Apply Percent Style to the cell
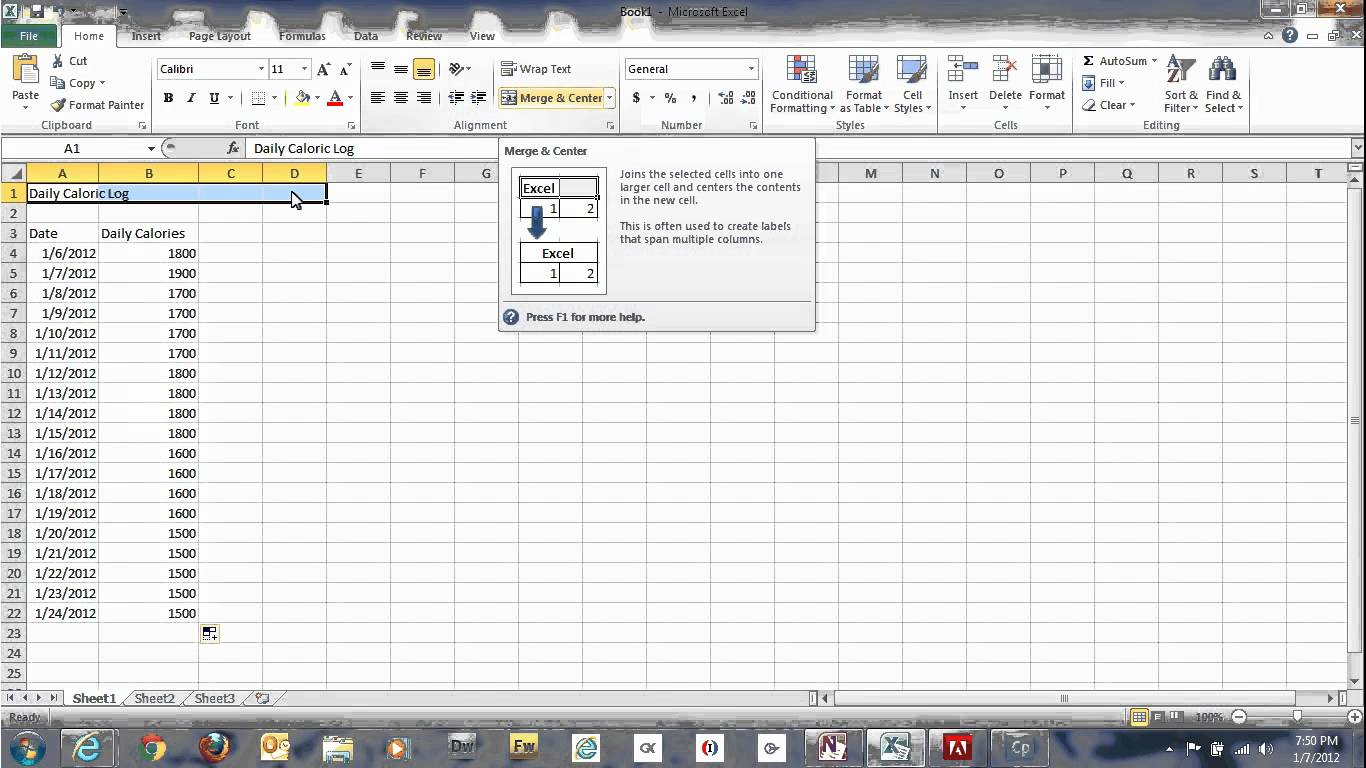This screenshot has width=1366, height=768. click(670, 98)
